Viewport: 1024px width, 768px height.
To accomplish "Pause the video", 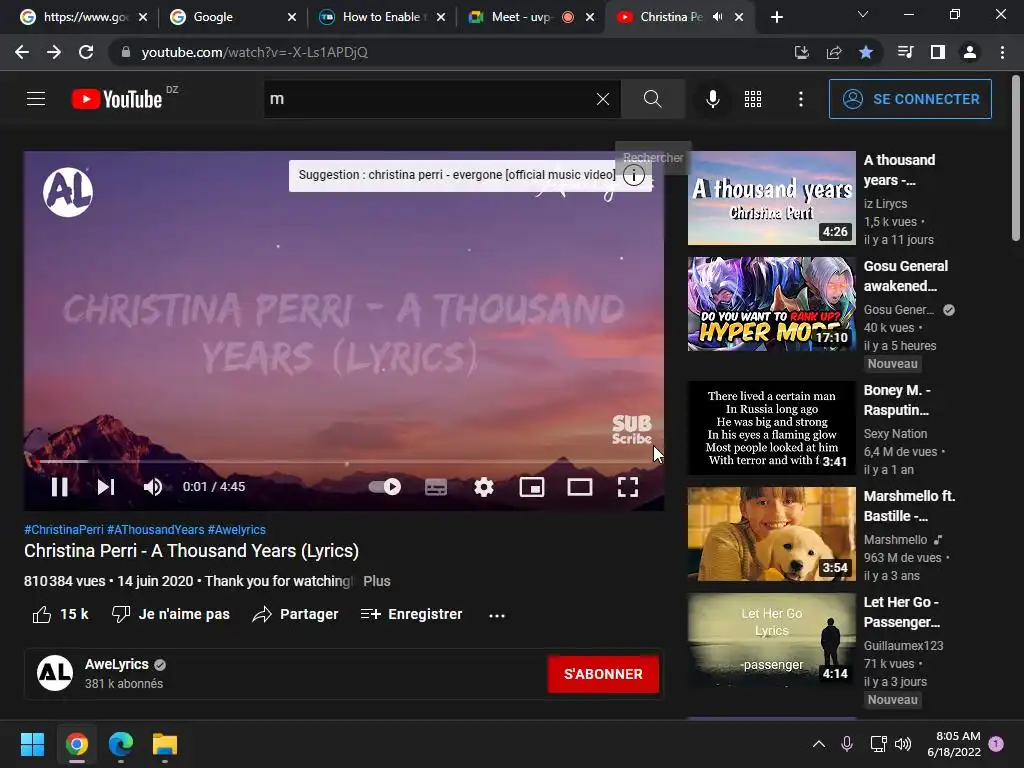I will 59,487.
